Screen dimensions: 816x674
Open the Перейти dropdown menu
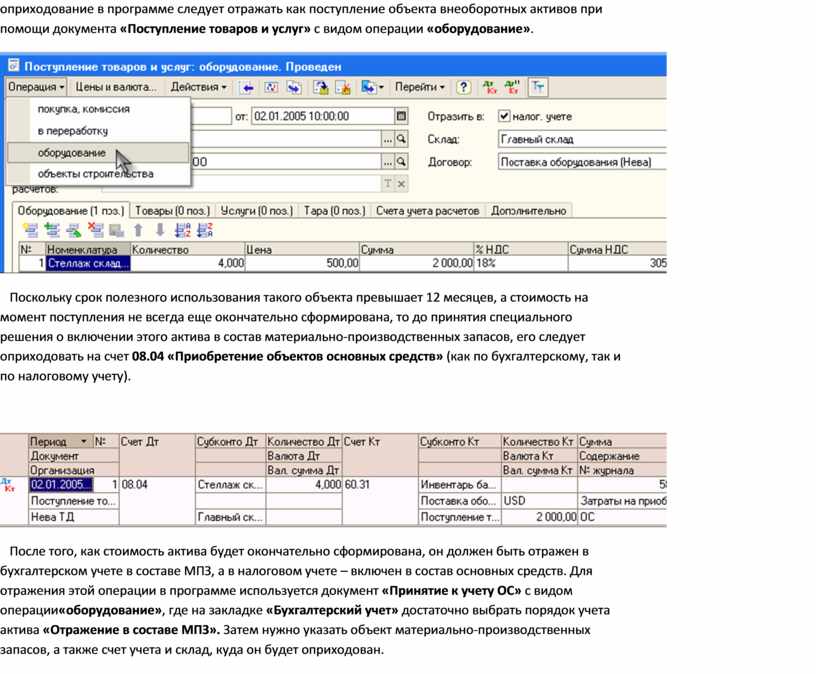[419, 87]
